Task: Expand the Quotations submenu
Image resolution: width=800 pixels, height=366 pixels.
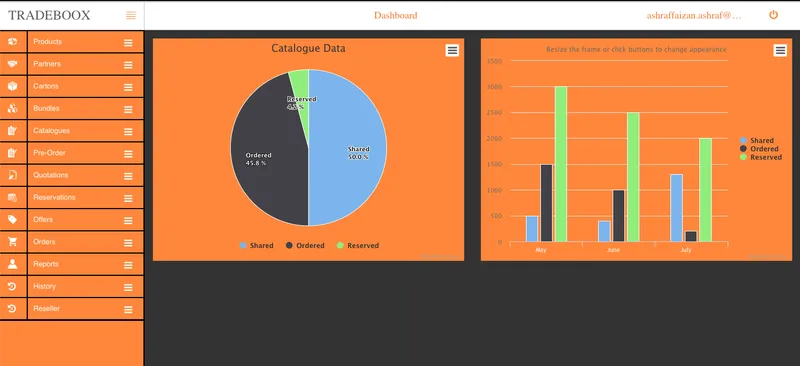Action: tap(128, 176)
